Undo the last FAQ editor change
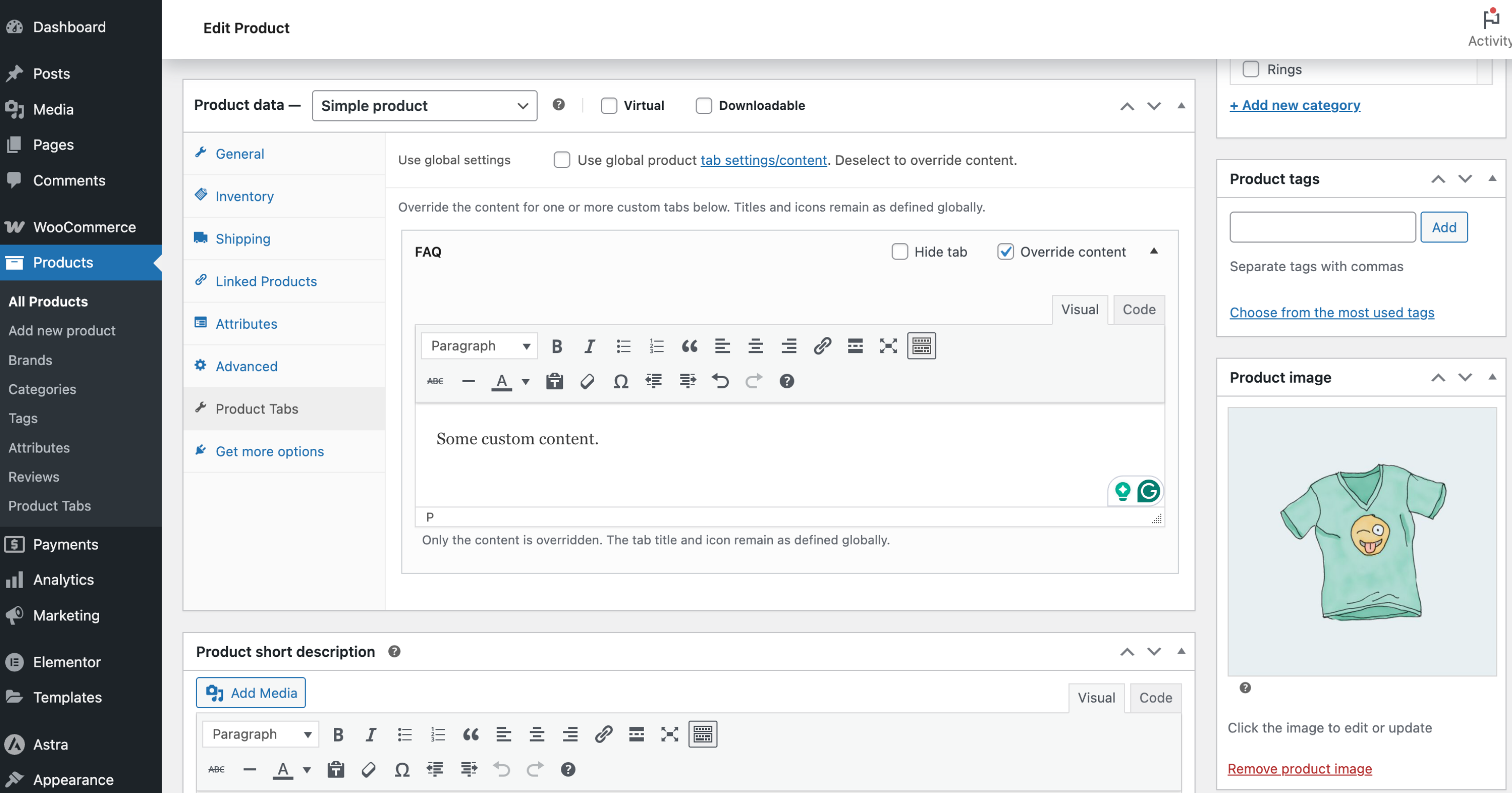1512x793 pixels. click(720, 381)
